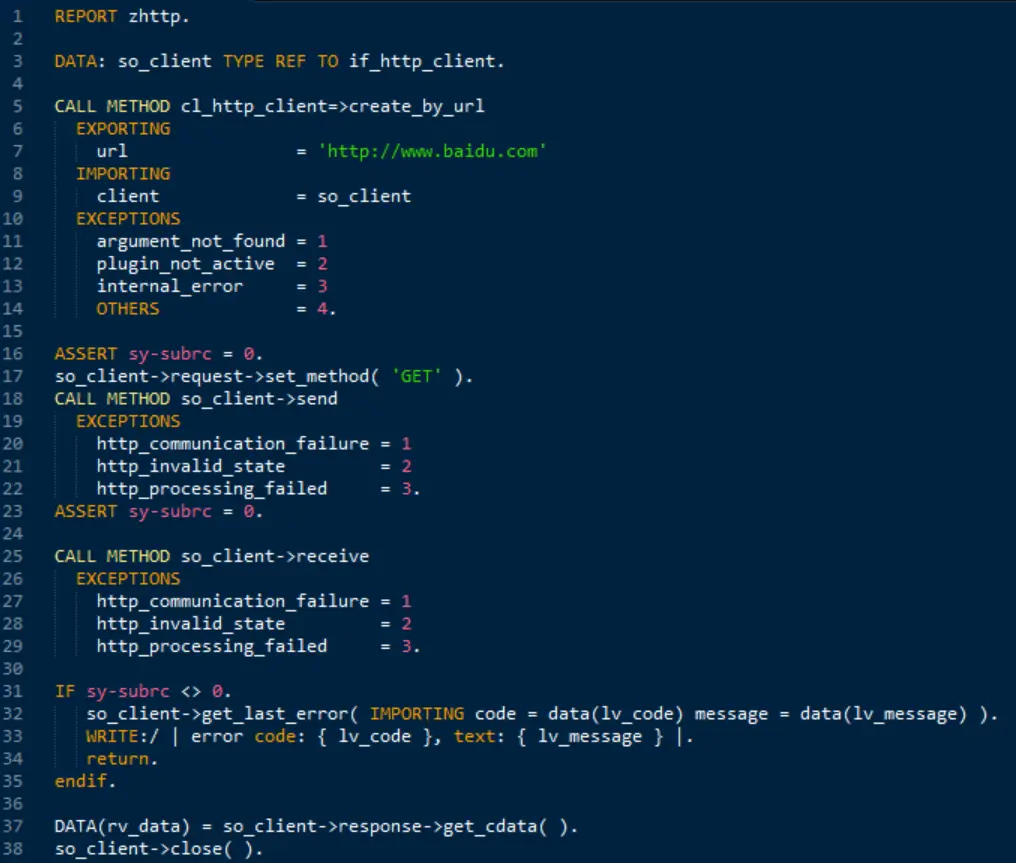Click the 'GET' string literal
The height and width of the screenshot is (863, 1016).
(417, 376)
